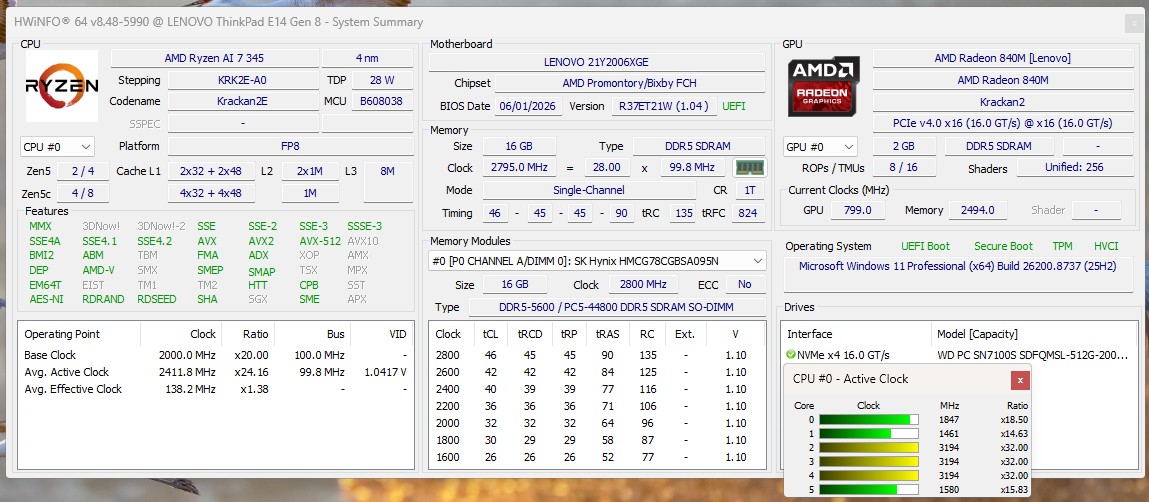Click the AMD Radeon Graphics logo
This screenshot has height=502, width=1149.
click(824, 86)
